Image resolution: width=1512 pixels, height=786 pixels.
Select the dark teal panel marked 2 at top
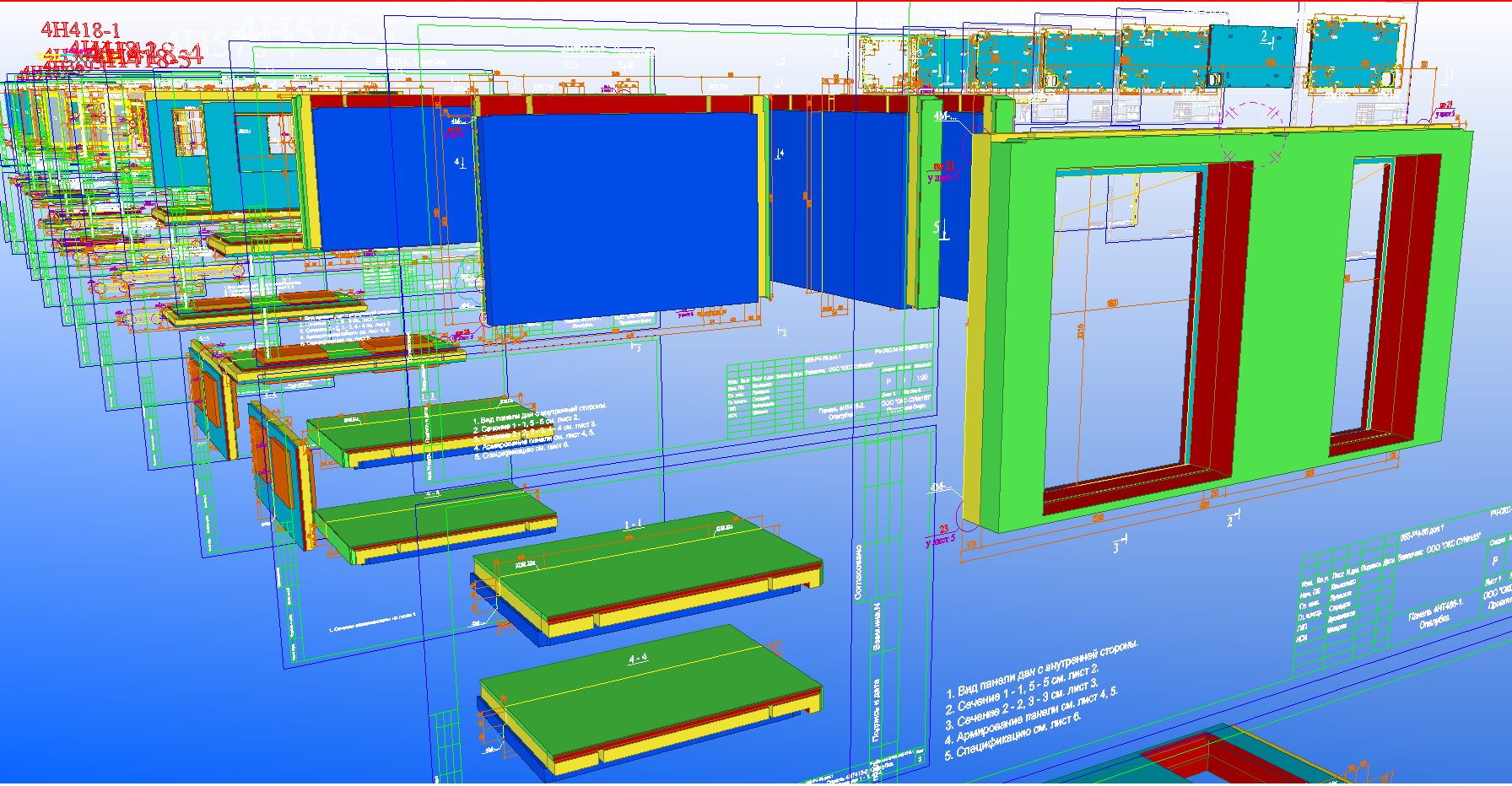[x=1253, y=57]
